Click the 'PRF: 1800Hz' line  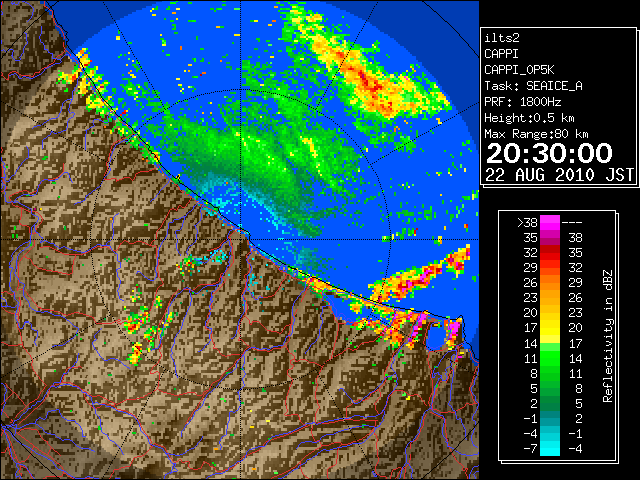[x=522, y=102]
